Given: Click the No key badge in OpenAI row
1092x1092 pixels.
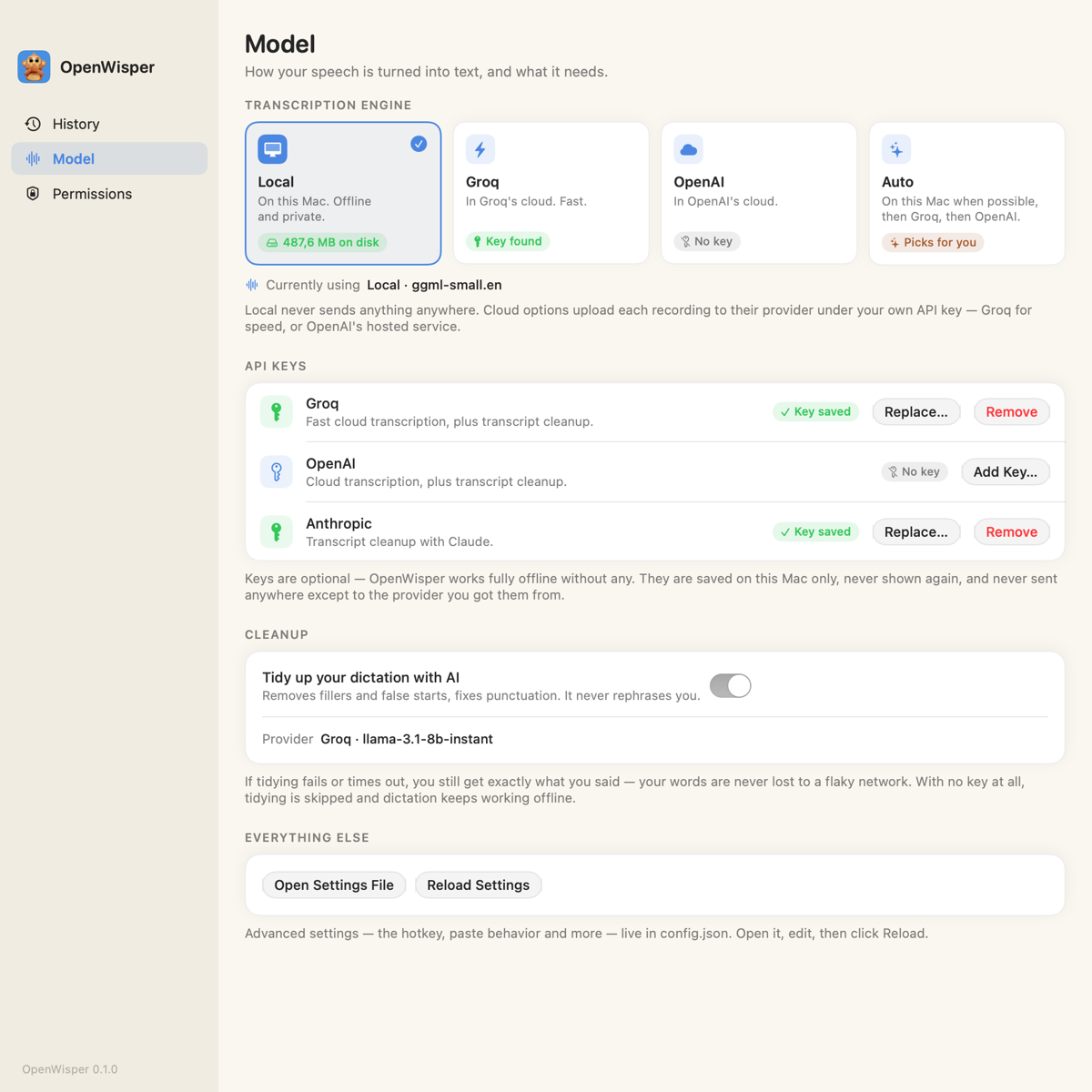Looking at the screenshot, I should [x=915, y=472].
